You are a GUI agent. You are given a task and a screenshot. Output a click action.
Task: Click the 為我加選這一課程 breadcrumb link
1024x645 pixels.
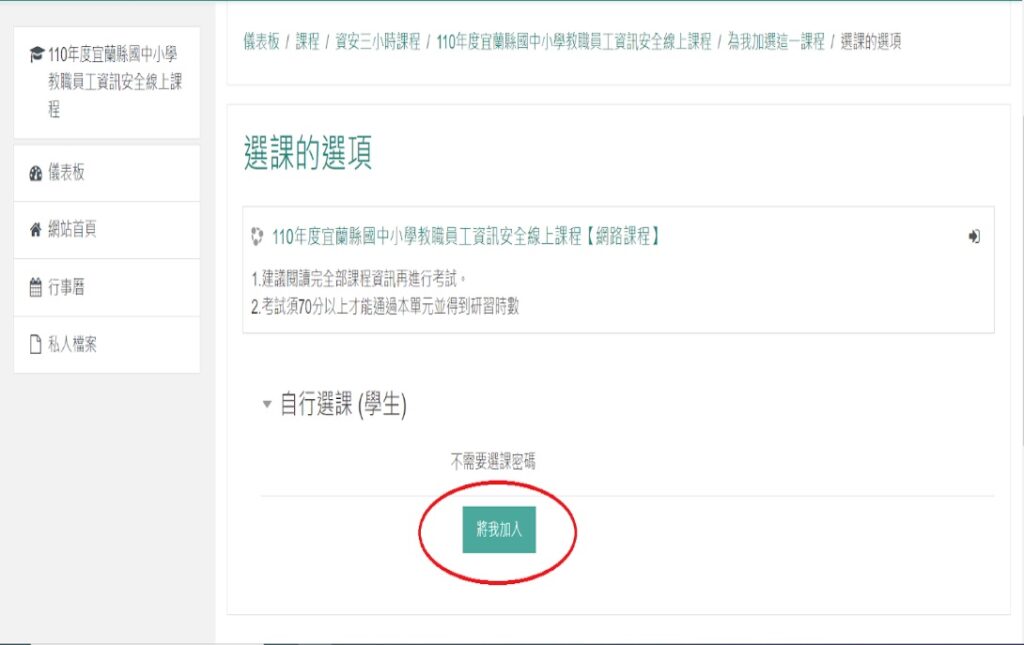[x=776, y=42]
